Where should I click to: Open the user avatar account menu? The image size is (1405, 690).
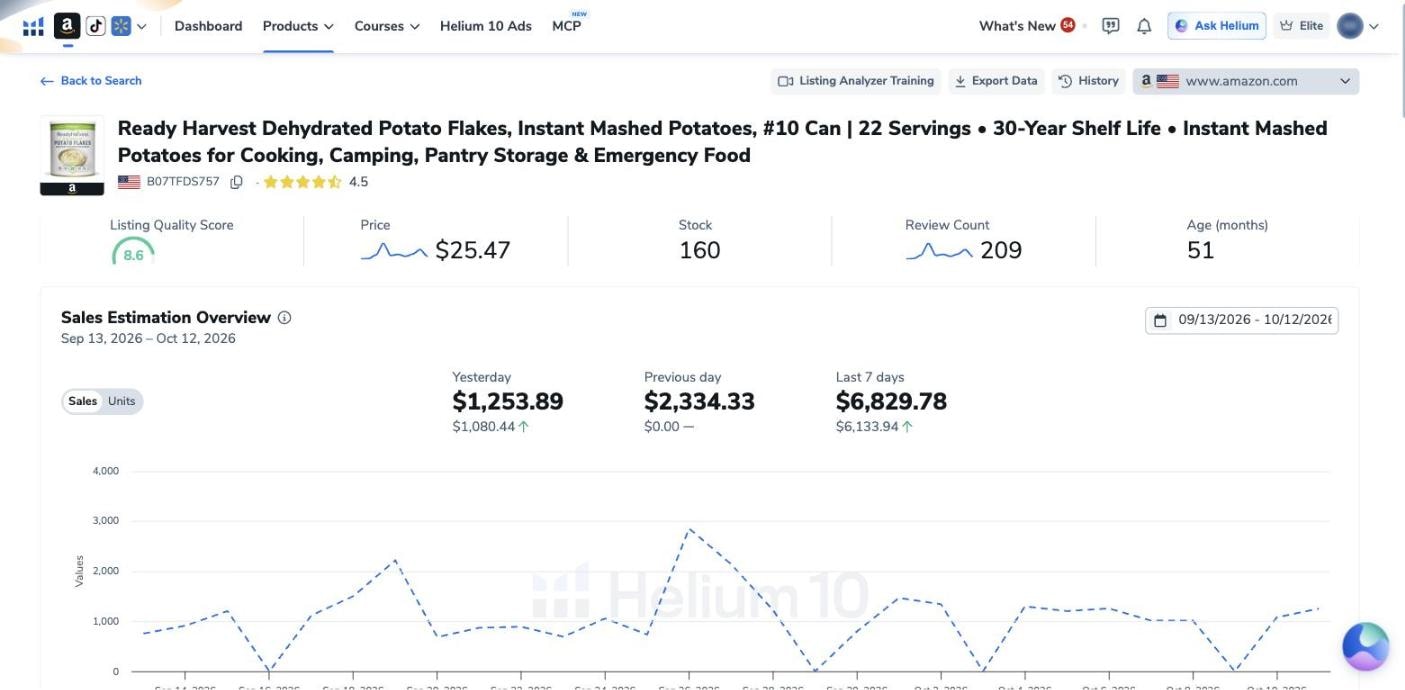(x=1358, y=26)
